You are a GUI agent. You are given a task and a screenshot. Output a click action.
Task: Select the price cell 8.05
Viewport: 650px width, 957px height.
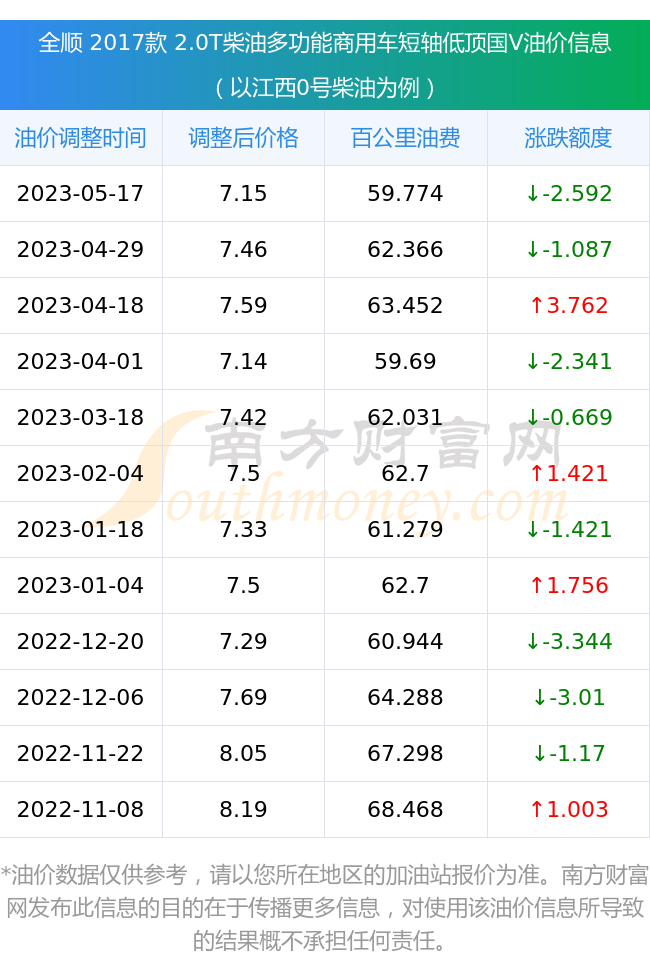click(x=244, y=753)
